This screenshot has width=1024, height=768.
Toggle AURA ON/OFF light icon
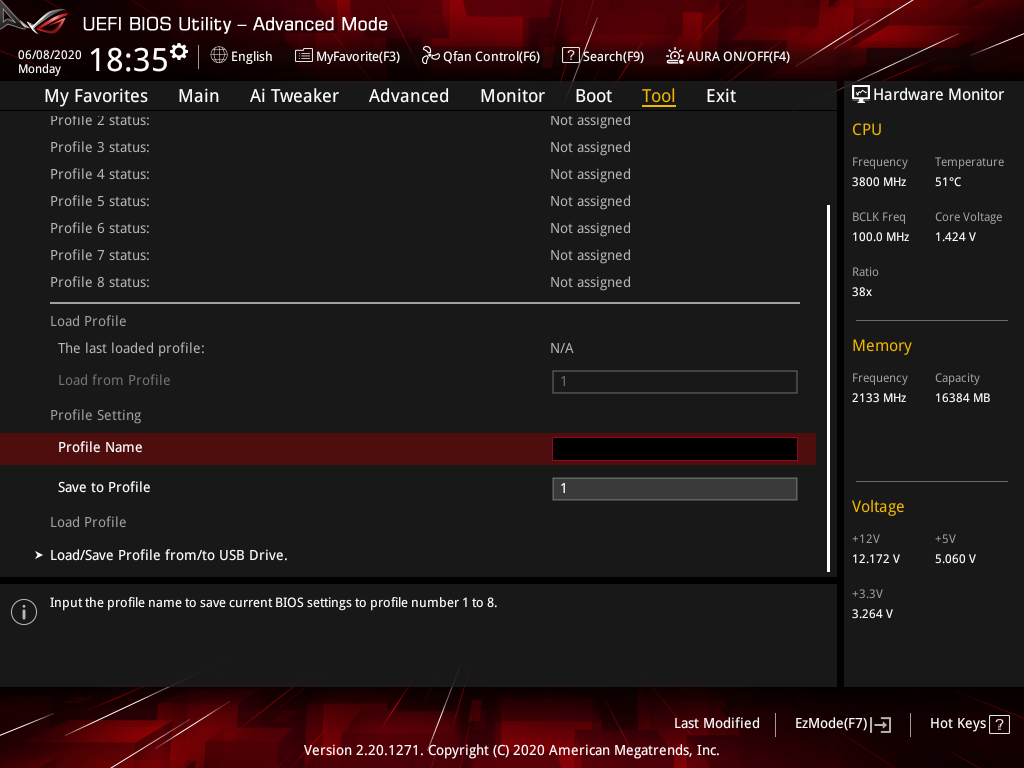point(675,56)
